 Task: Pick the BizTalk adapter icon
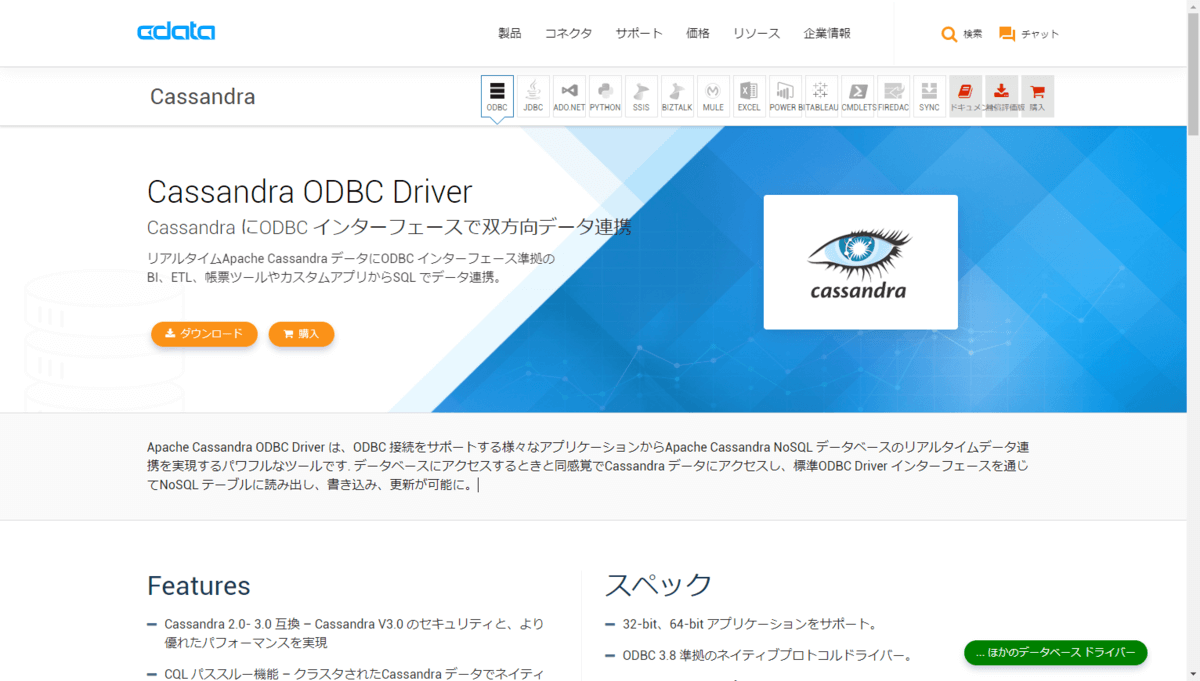tap(677, 96)
